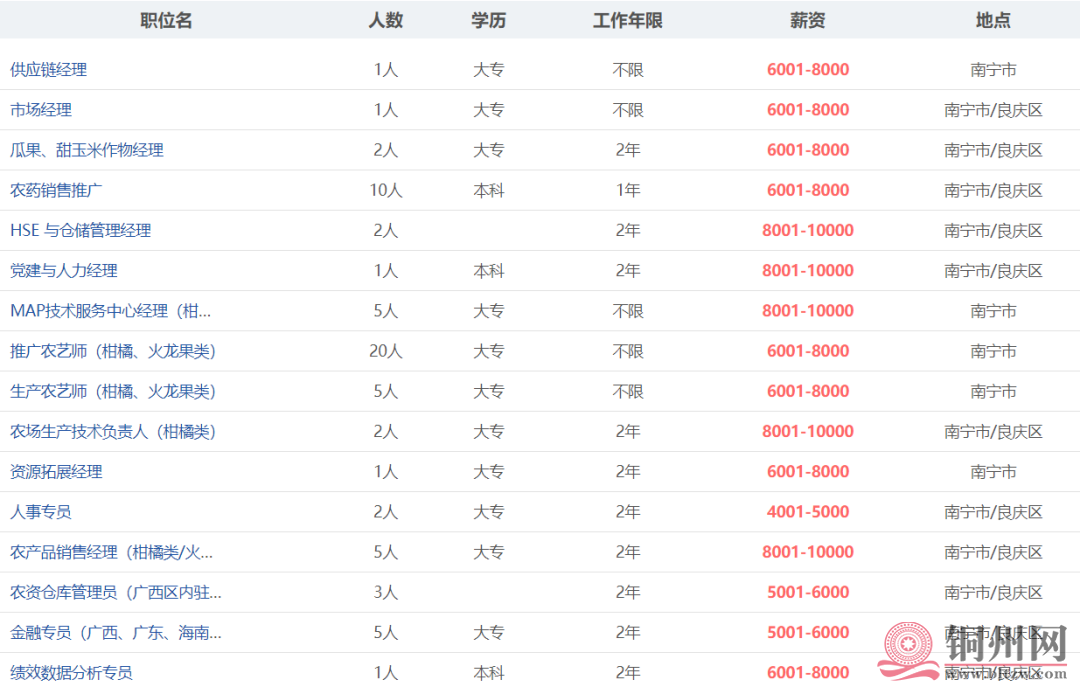Select the 农药销售推广 job link
The image size is (1080, 687).
[x=56, y=190]
